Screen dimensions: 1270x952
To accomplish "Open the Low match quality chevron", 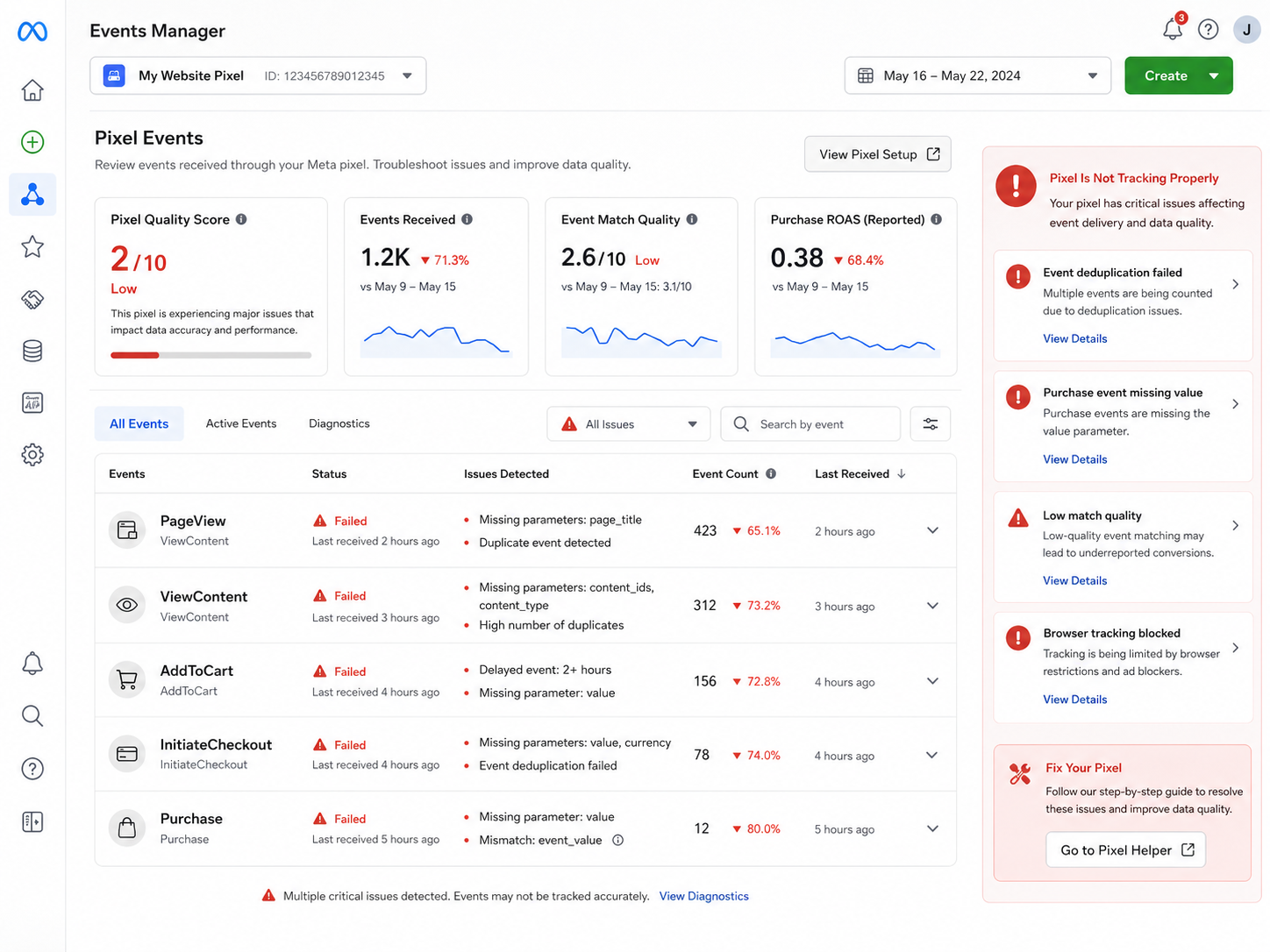I will pos(1235,525).
